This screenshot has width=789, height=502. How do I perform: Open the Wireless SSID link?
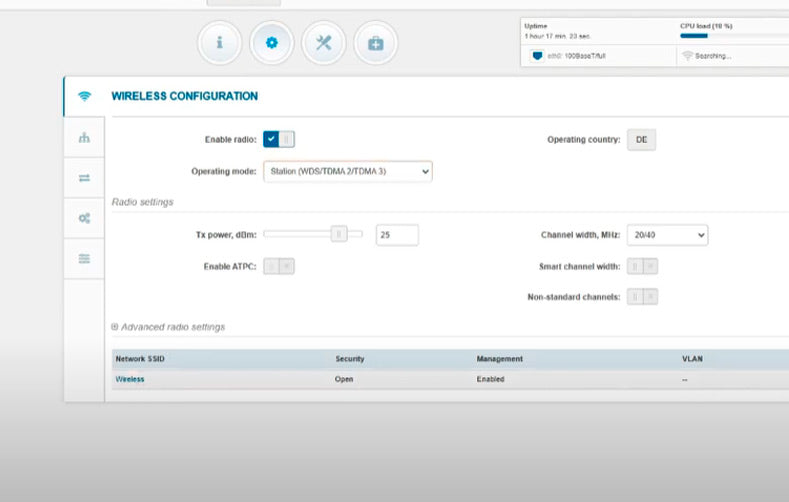tap(130, 379)
